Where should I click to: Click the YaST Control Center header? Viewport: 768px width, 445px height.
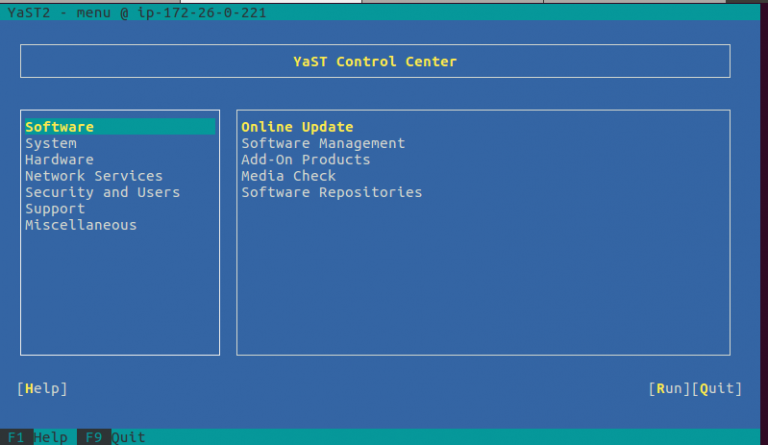pyautogui.click(x=375, y=62)
